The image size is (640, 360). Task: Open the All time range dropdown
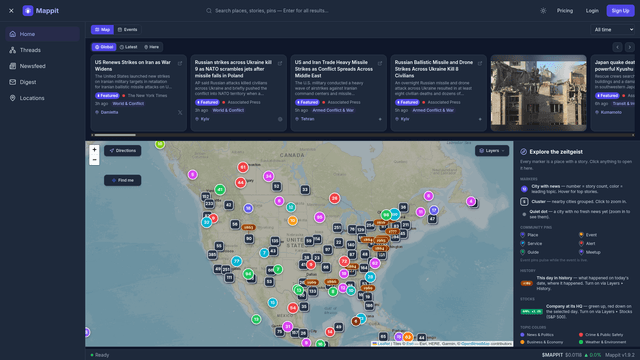coord(613,29)
